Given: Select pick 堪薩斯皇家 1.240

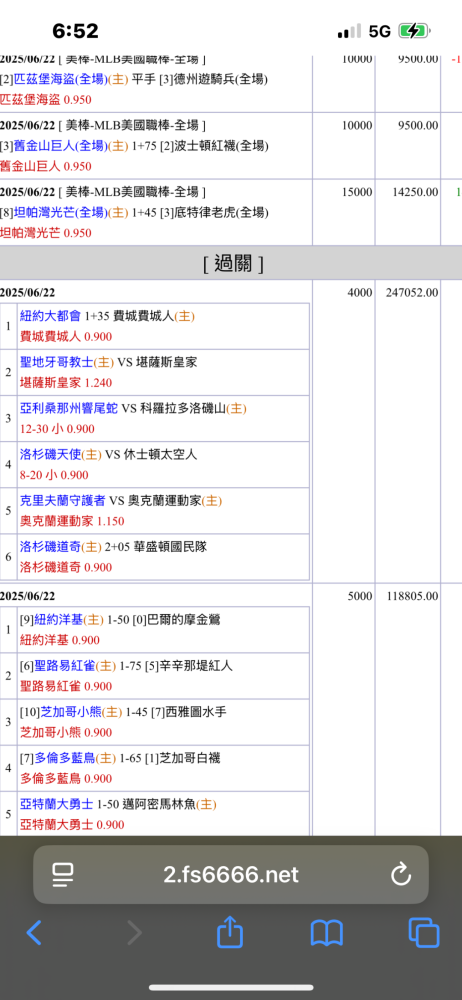Looking at the screenshot, I should pyautogui.click(x=66, y=383).
